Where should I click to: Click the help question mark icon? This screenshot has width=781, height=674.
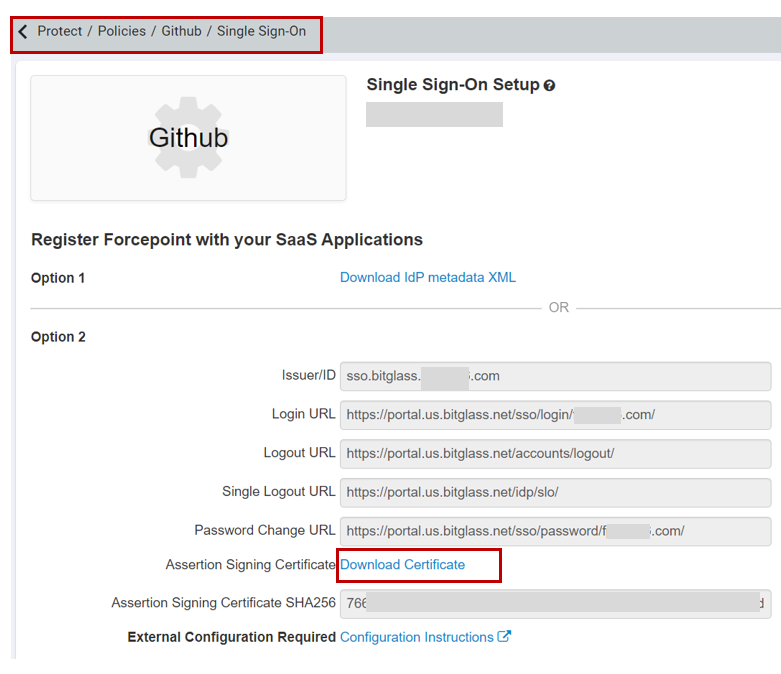(549, 86)
